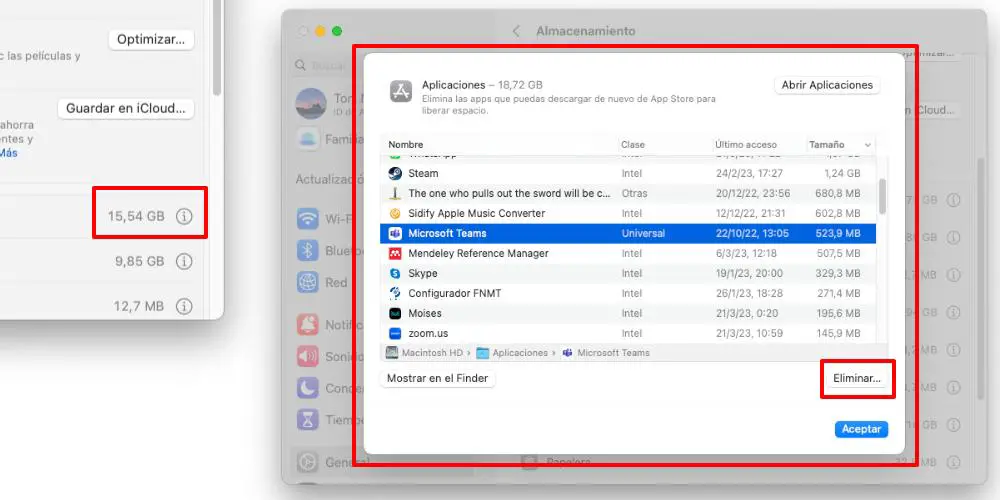1000x500 pixels.
Task: Sort list by Tamaño column header
Action: [x=827, y=145]
